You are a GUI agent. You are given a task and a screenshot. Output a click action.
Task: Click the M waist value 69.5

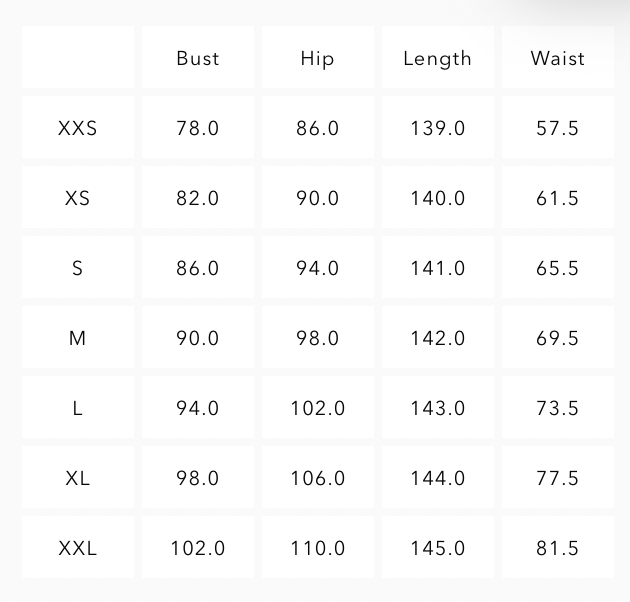pyautogui.click(x=557, y=338)
